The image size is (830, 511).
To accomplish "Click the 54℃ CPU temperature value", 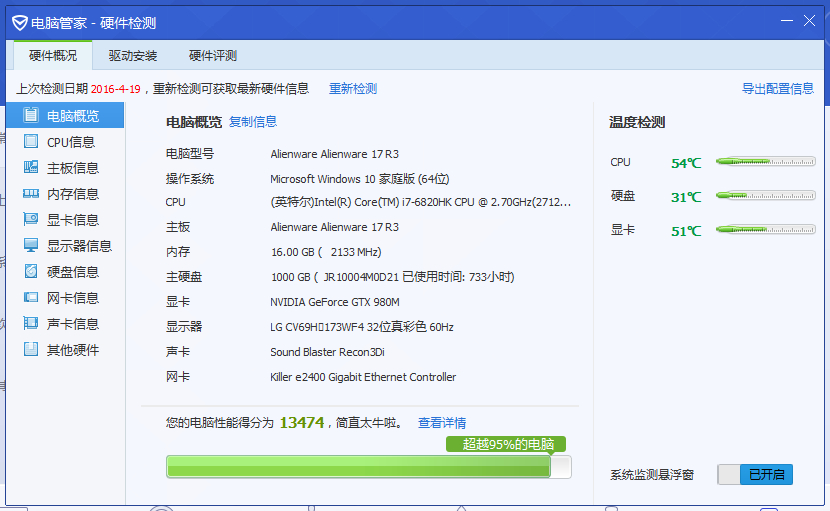I will tap(686, 163).
